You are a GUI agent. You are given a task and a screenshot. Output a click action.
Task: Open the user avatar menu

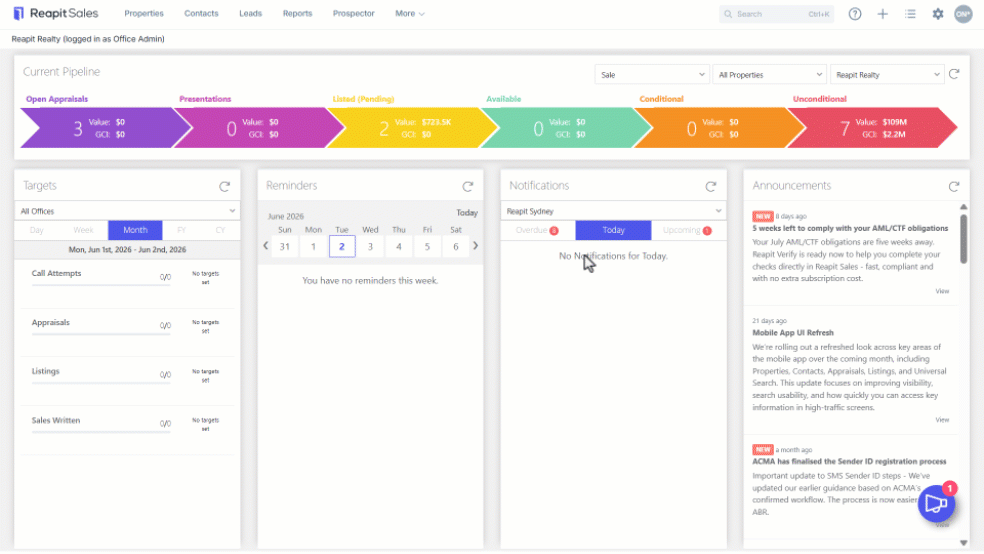click(963, 14)
